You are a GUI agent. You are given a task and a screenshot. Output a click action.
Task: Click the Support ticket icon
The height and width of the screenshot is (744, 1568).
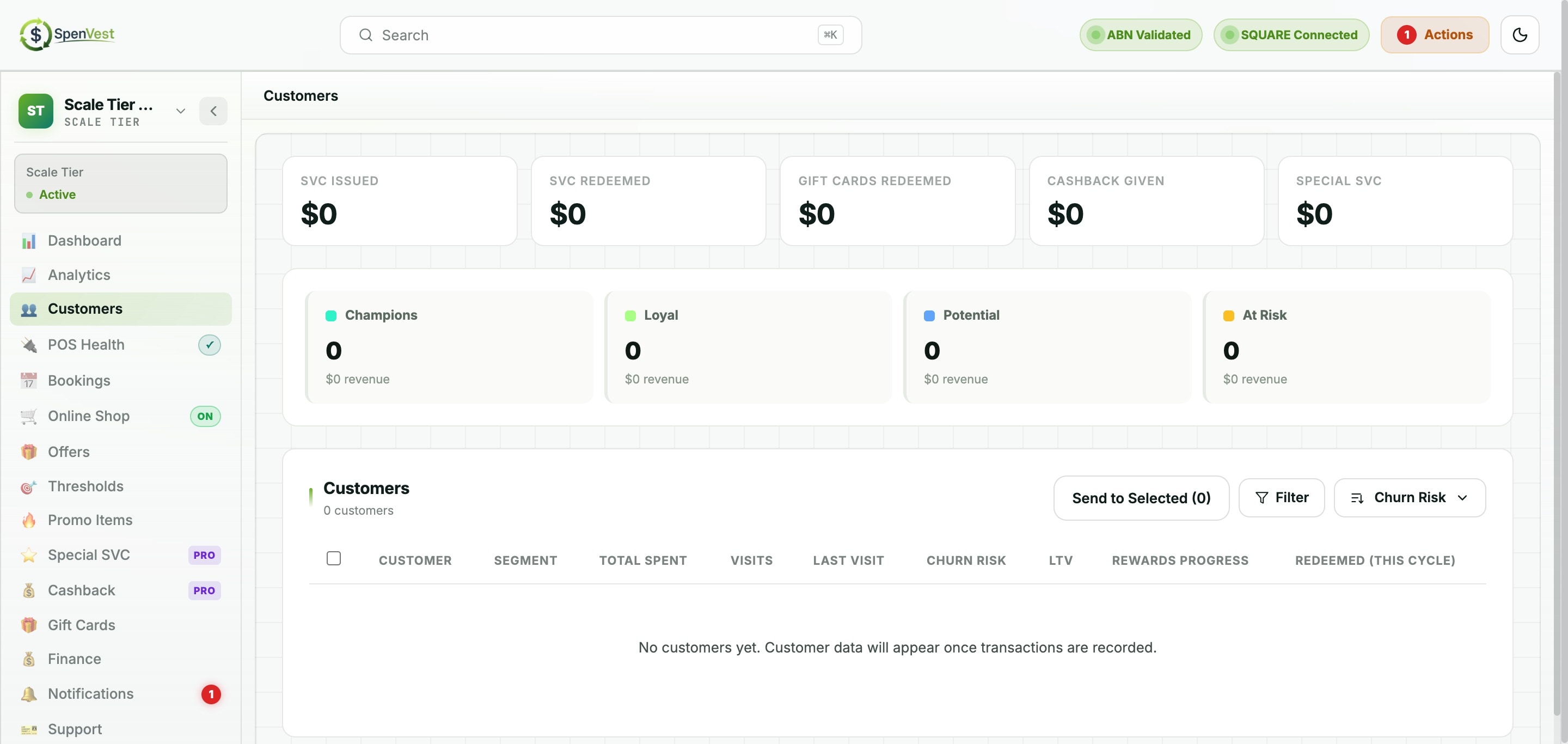pyautogui.click(x=29, y=729)
